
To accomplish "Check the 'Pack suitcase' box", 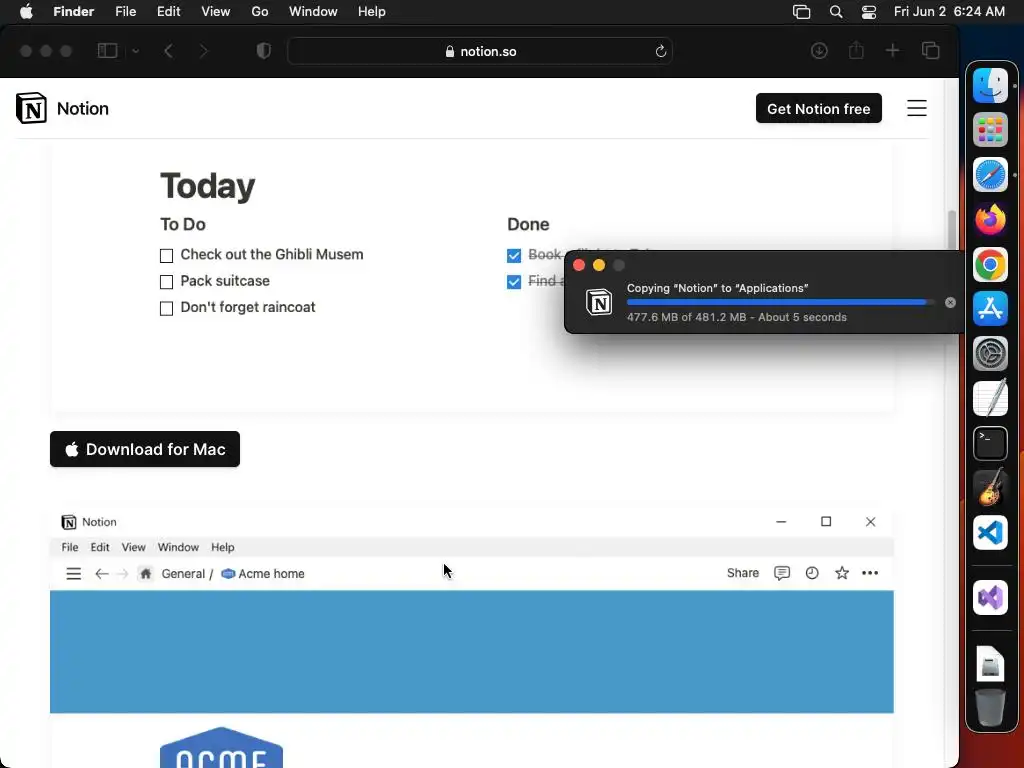I will pos(167,281).
